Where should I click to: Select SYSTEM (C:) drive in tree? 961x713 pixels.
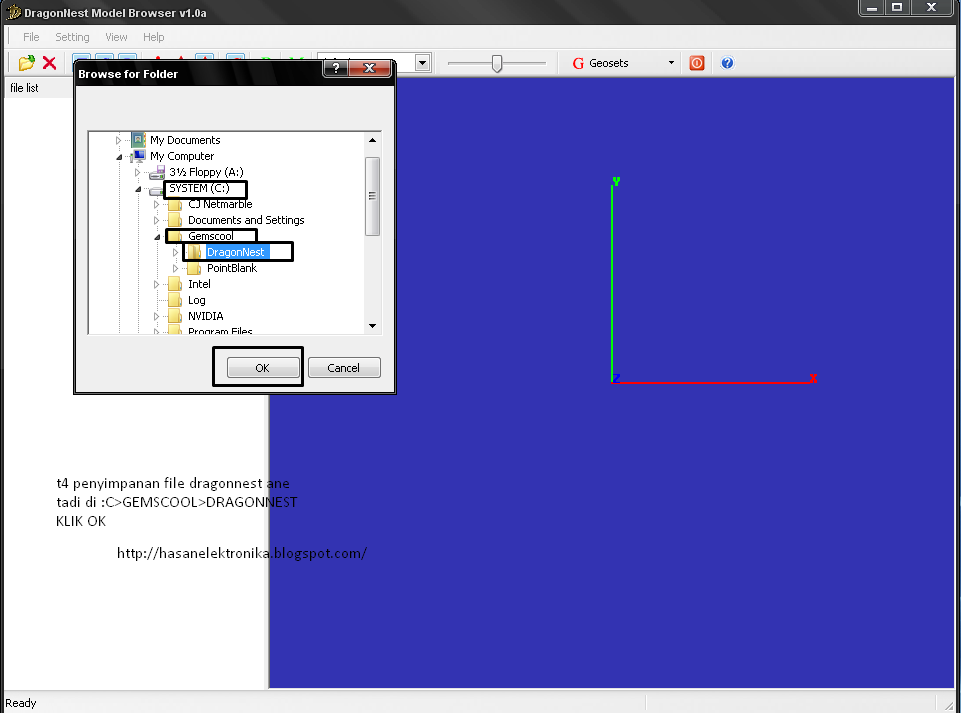point(199,188)
